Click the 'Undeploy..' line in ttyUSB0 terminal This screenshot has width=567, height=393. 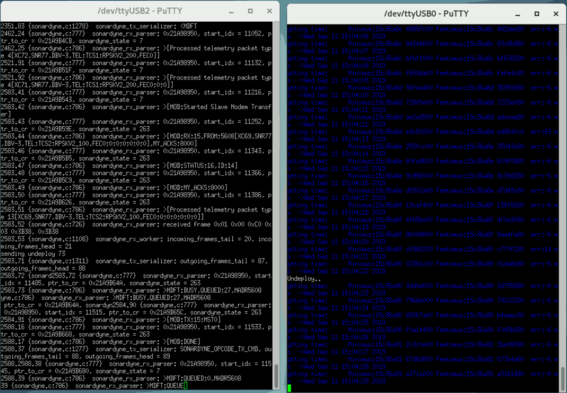(304, 279)
